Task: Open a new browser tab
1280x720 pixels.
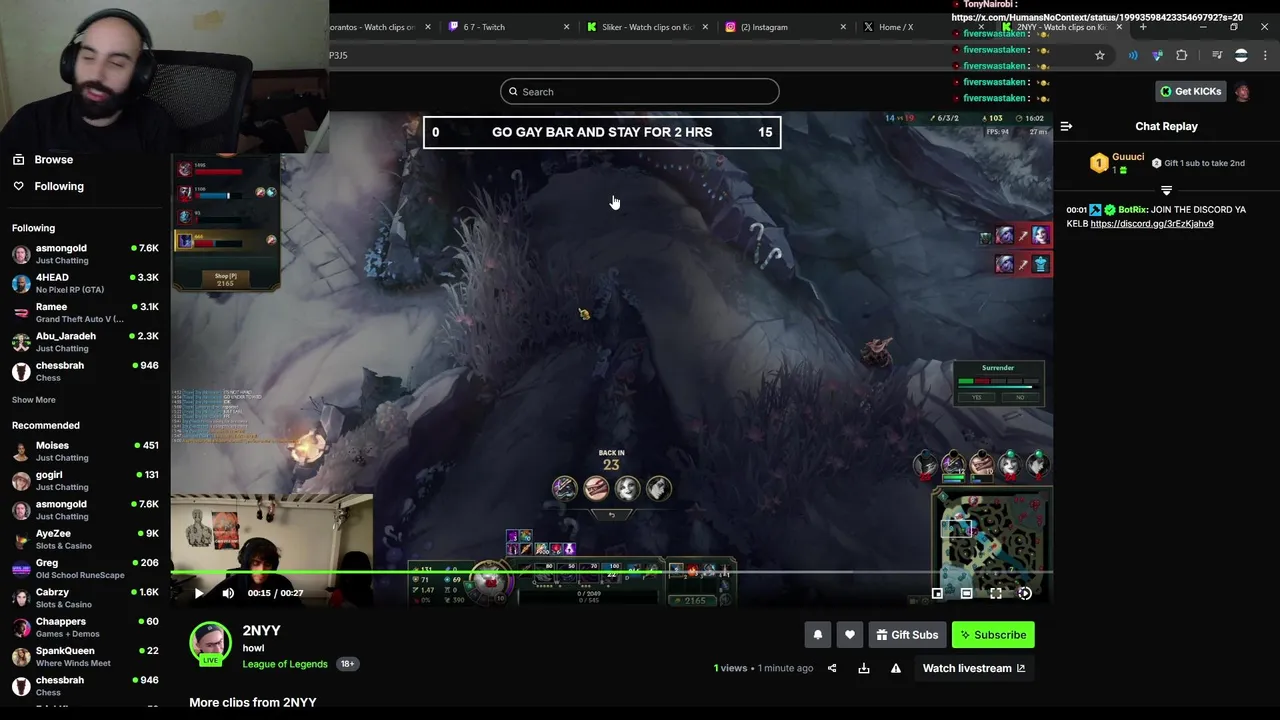Action: pos(1143,27)
